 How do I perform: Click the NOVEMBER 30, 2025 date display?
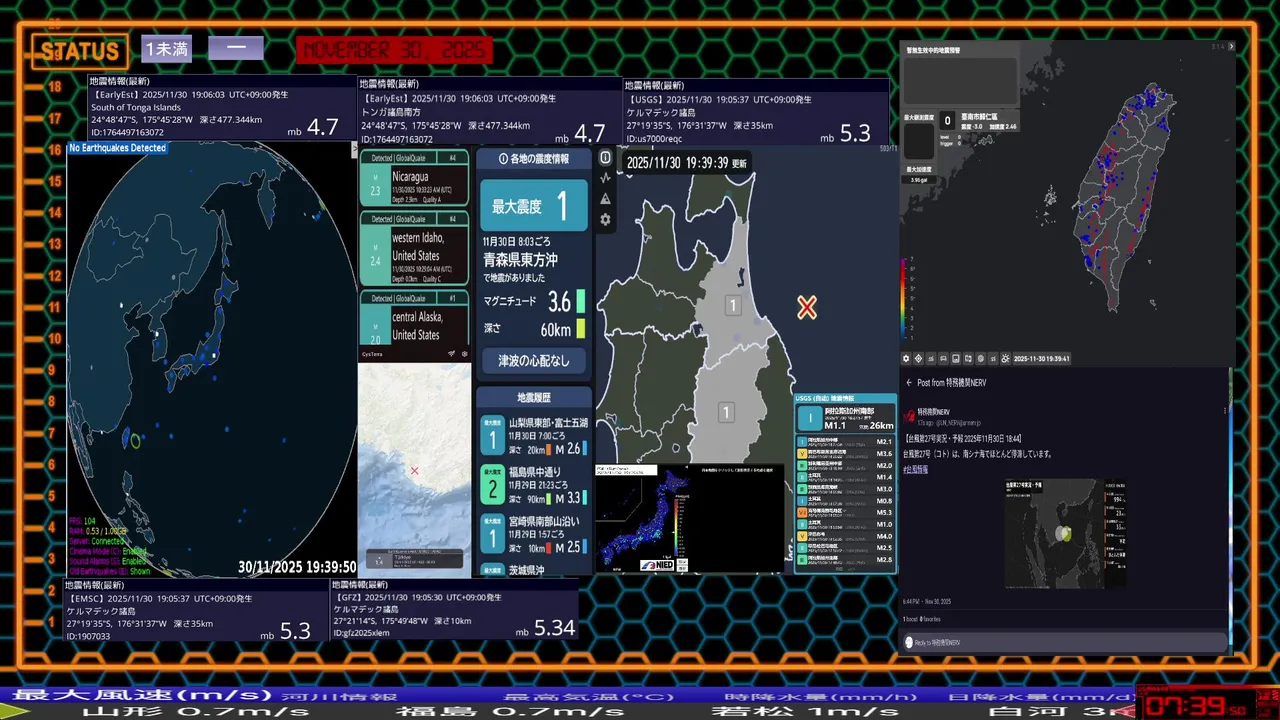[x=395, y=50]
